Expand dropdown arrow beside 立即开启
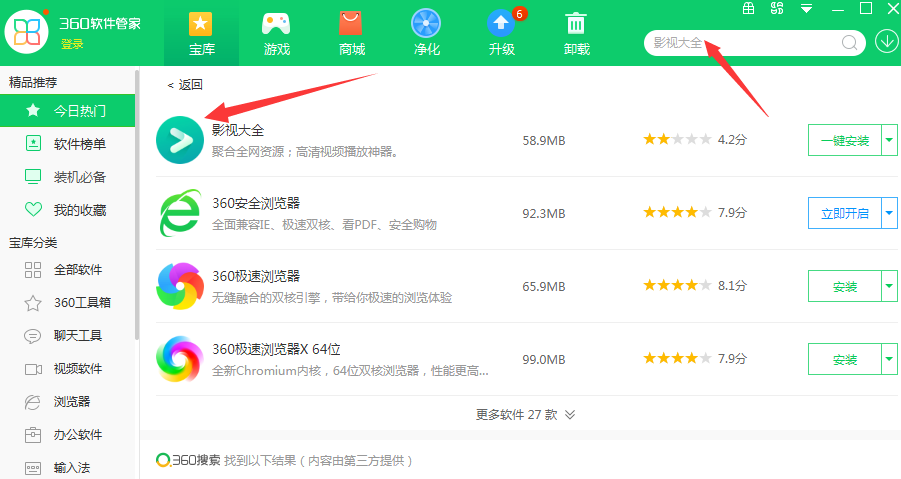 click(x=889, y=213)
